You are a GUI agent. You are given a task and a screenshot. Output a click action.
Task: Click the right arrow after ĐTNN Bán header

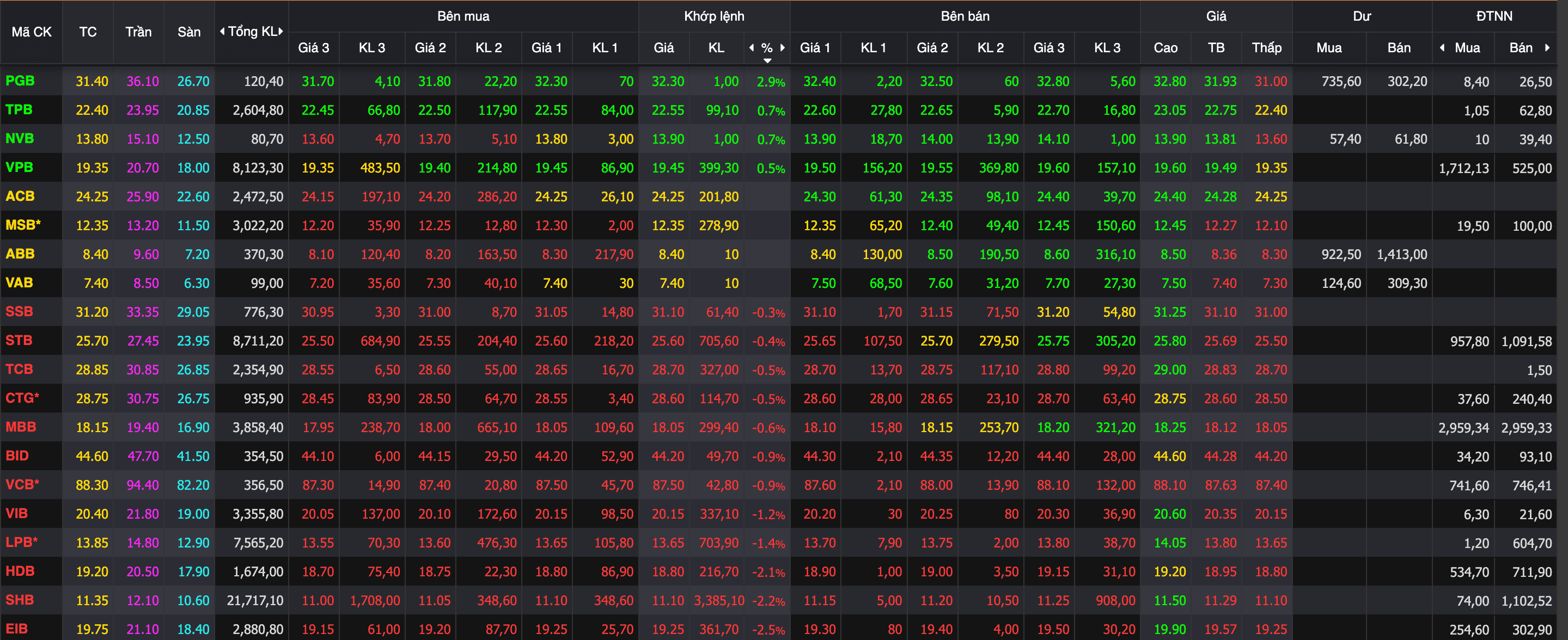pos(1547,47)
